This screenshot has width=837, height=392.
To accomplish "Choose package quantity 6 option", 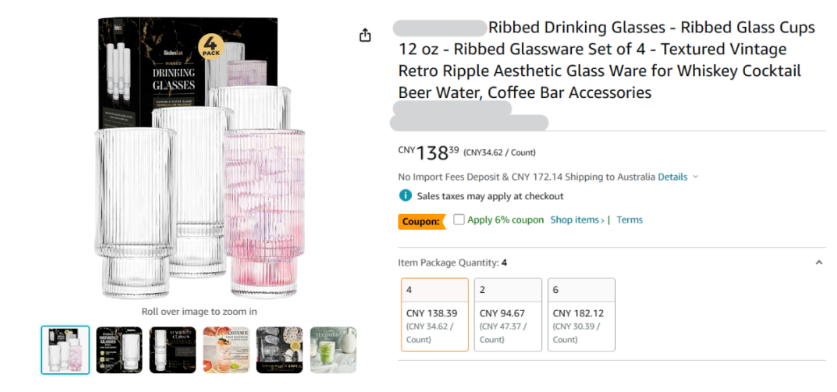I will point(581,315).
